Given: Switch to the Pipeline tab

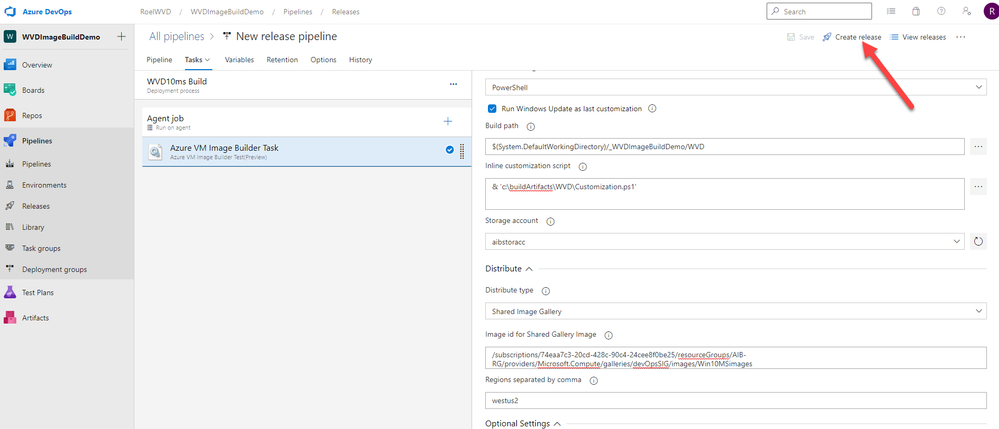Looking at the screenshot, I should click(159, 60).
